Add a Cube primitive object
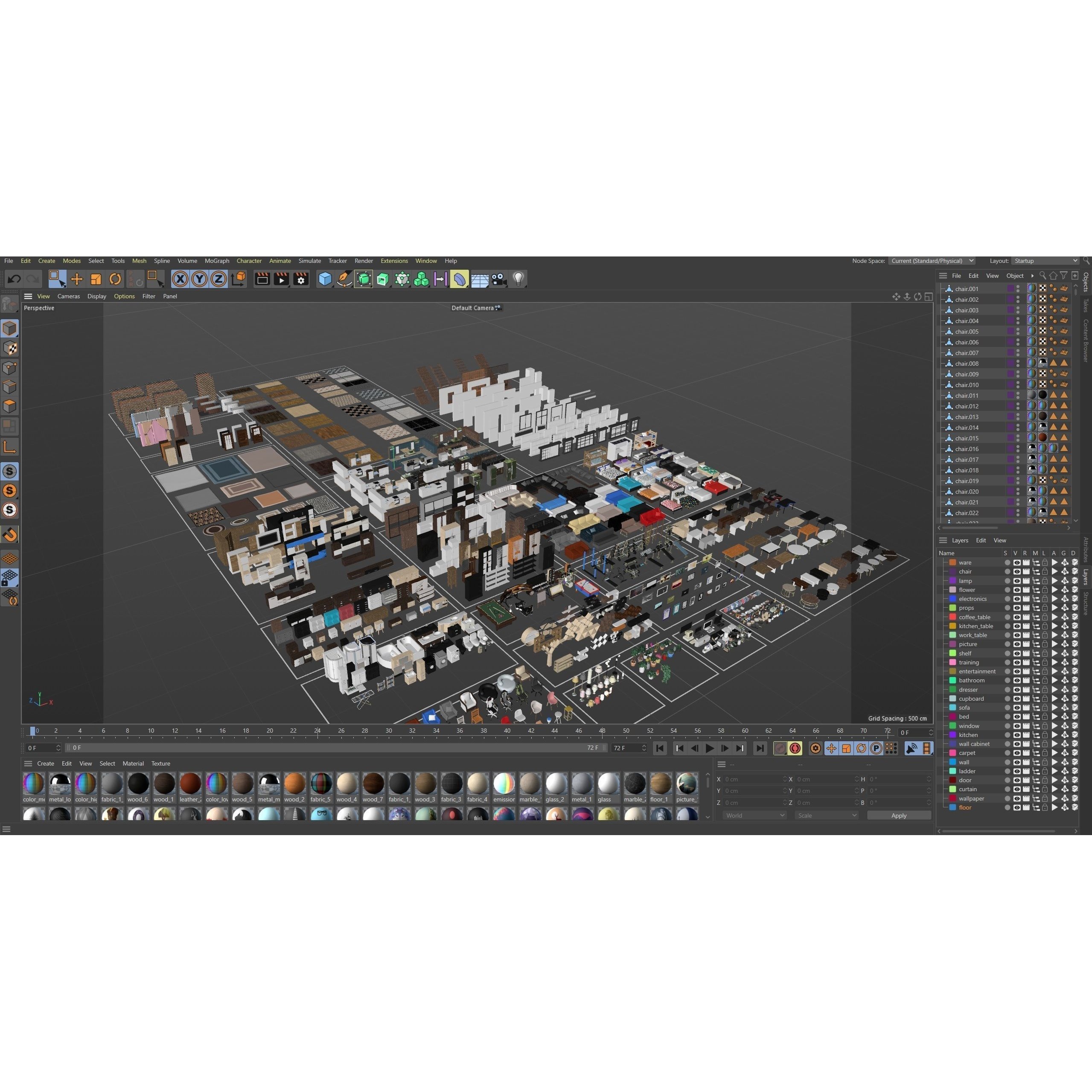The height and width of the screenshot is (1092, 1092). (325, 279)
